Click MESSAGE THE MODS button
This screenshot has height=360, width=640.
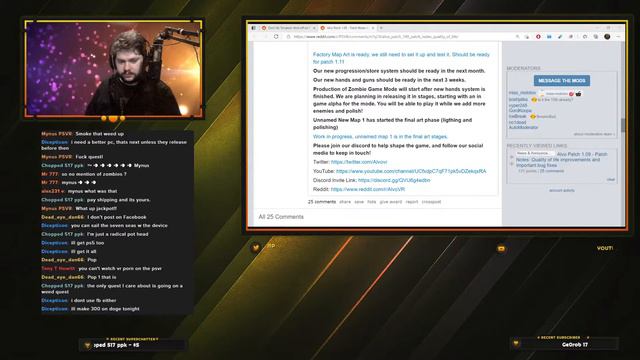tap(562, 81)
